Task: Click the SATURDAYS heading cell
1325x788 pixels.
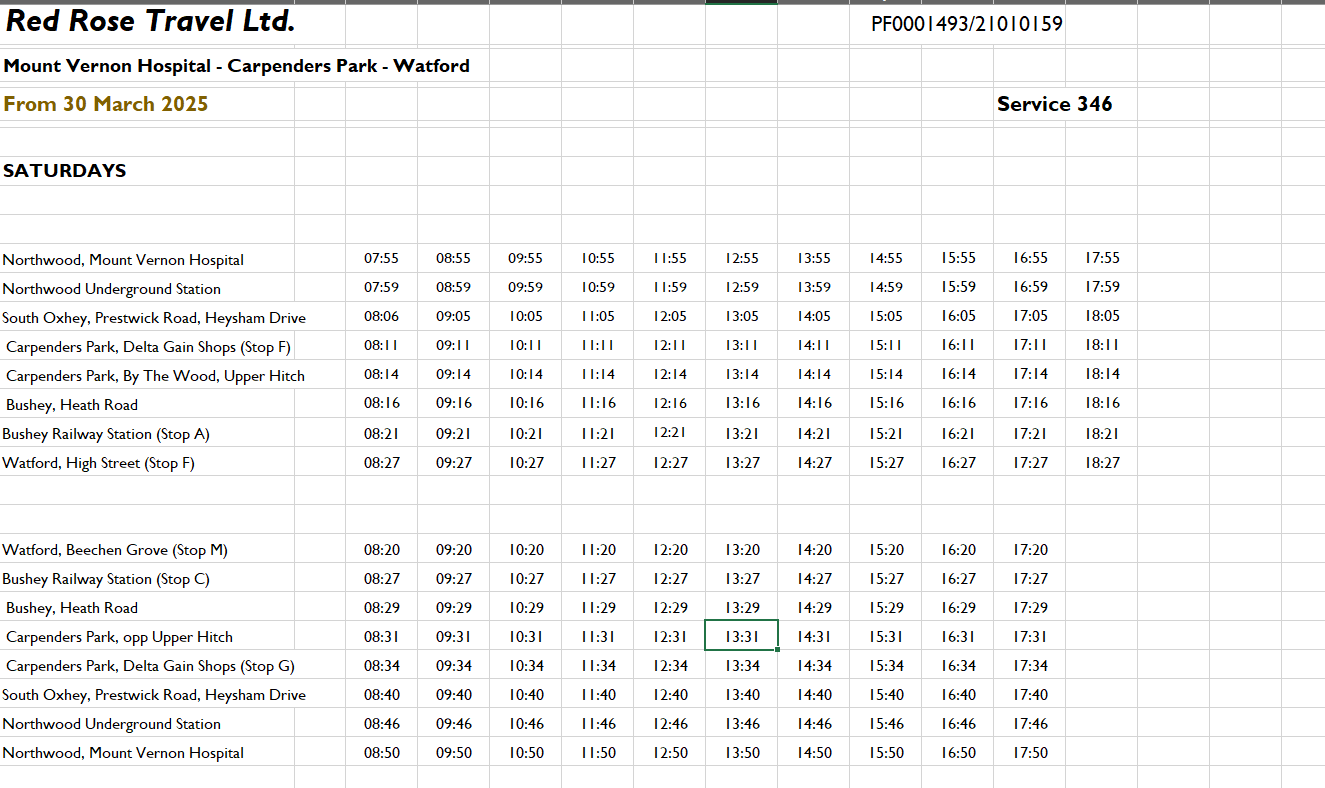Action: click(x=65, y=171)
